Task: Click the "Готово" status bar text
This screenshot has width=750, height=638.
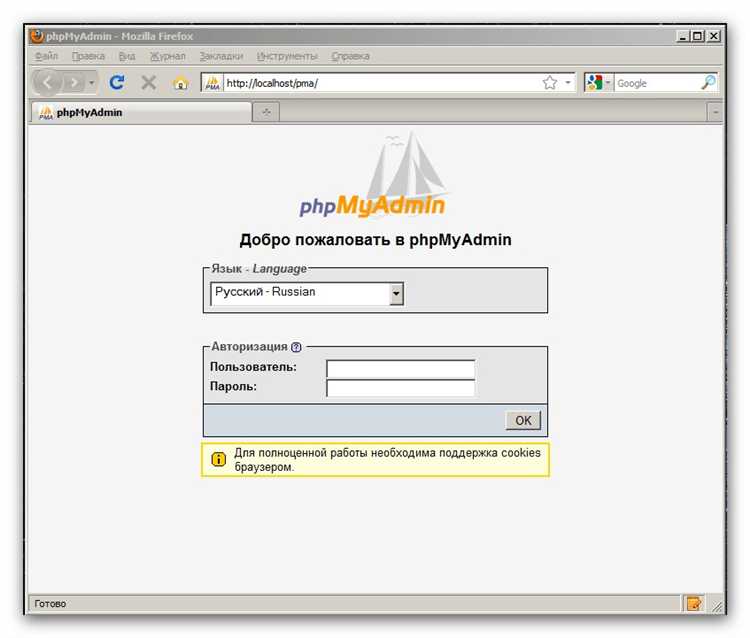Action: (50, 604)
